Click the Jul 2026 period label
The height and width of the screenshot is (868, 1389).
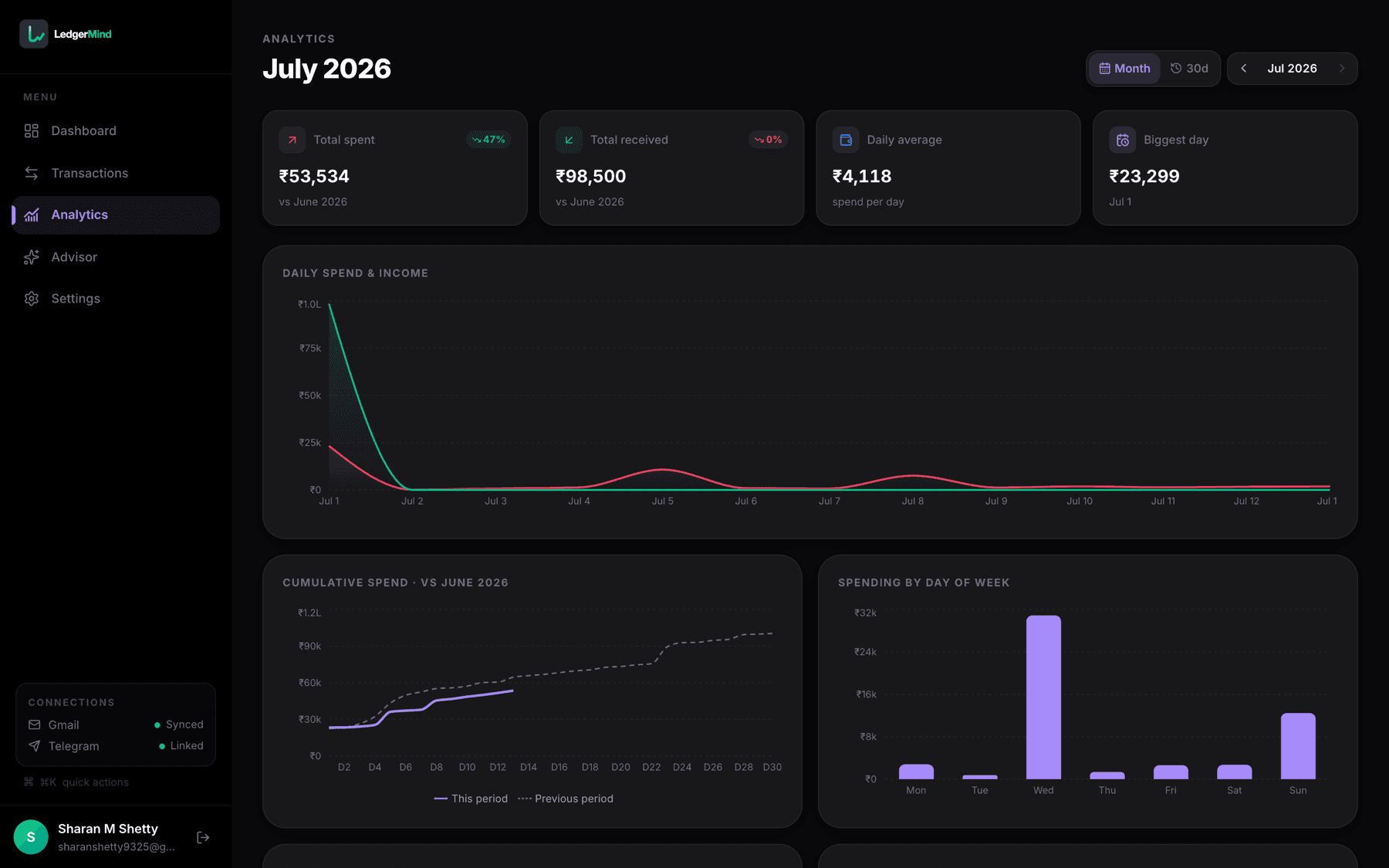pos(1293,69)
